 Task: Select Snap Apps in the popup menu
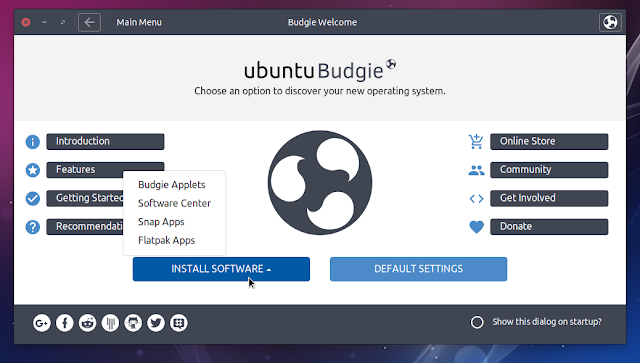161,222
